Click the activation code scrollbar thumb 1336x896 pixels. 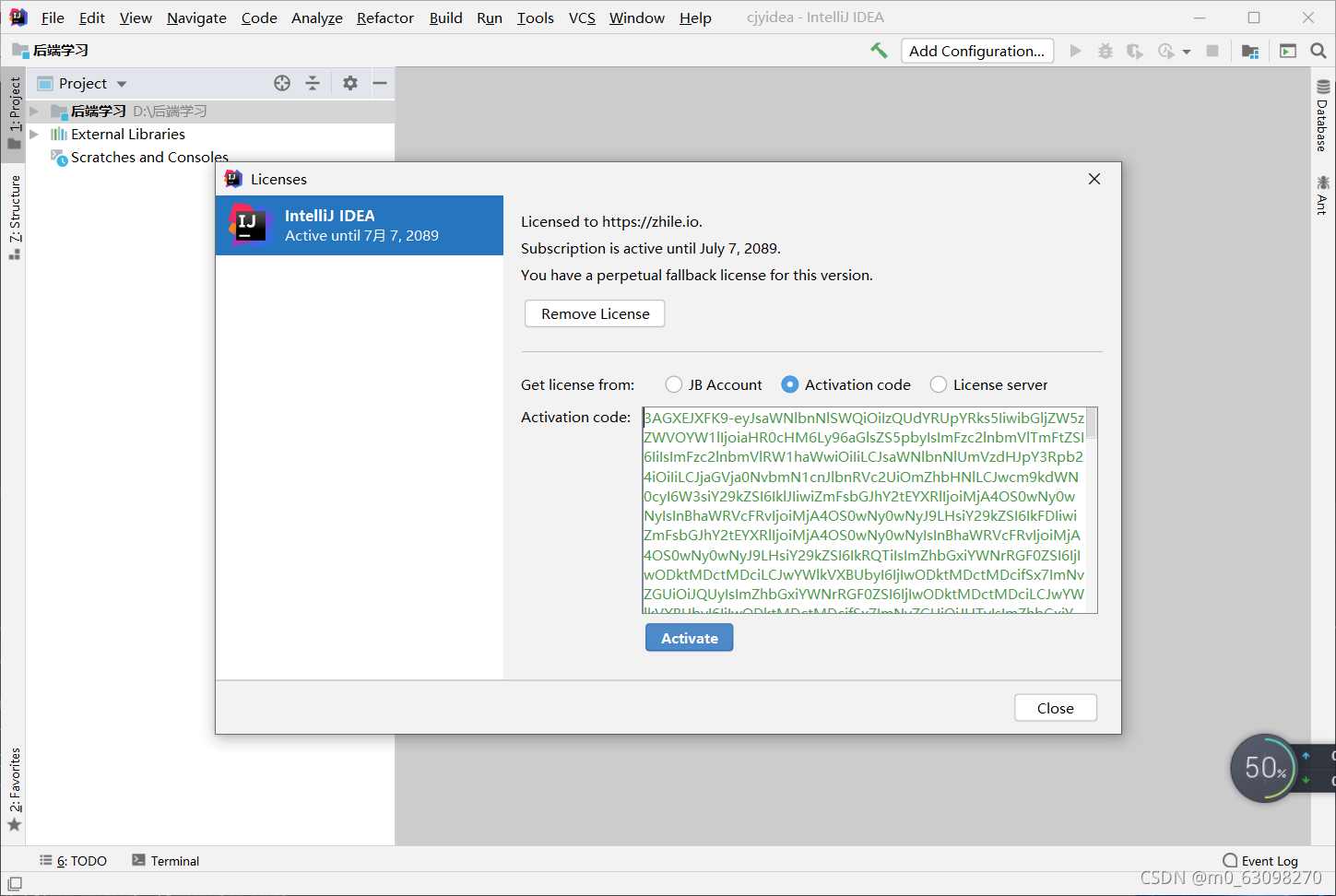click(x=1092, y=423)
